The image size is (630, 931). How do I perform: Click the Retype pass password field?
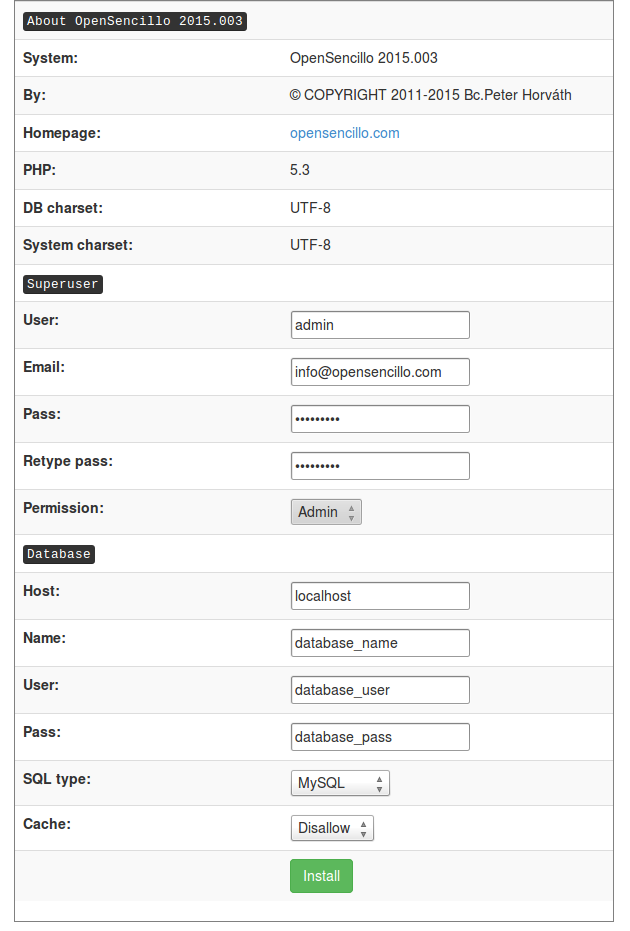380,466
